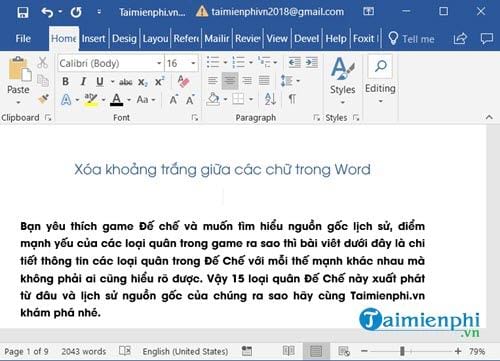500x361 pixels.
Task: Toggle Italic formatting
Action: pyautogui.click(x=83, y=81)
